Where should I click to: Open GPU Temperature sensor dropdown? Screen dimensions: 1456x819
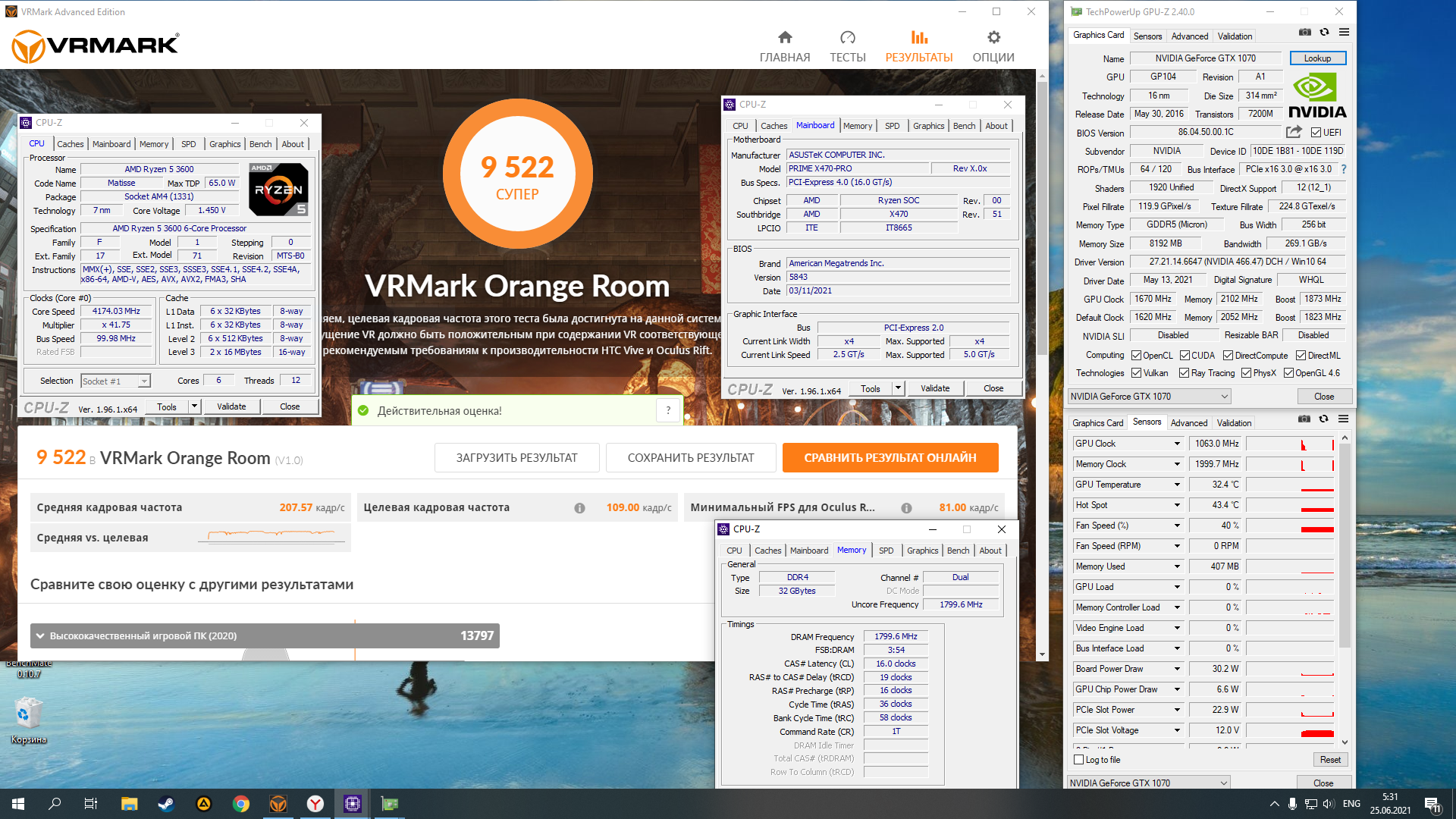[1177, 485]
